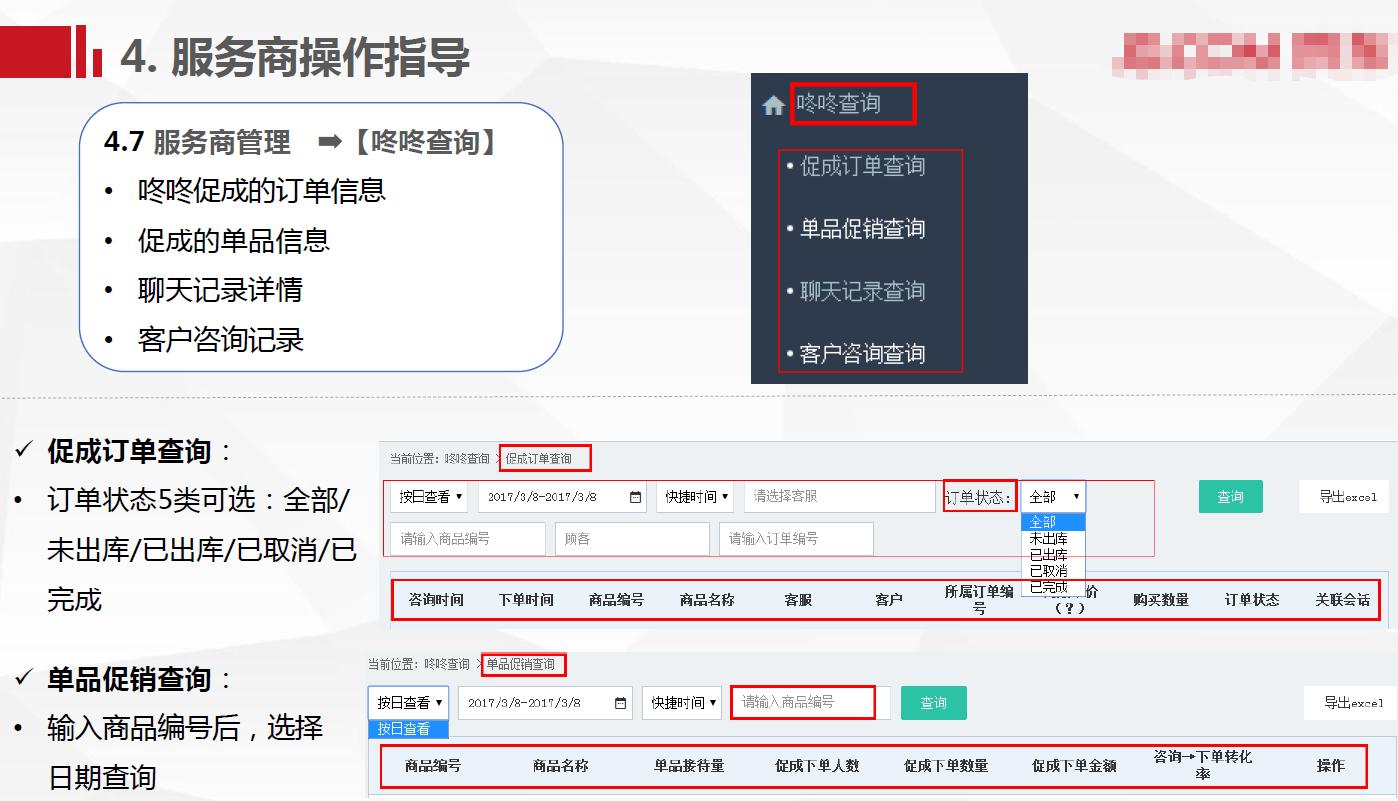Click 导出excel in the order query section
The image size is (1398, 801).
1344,496
